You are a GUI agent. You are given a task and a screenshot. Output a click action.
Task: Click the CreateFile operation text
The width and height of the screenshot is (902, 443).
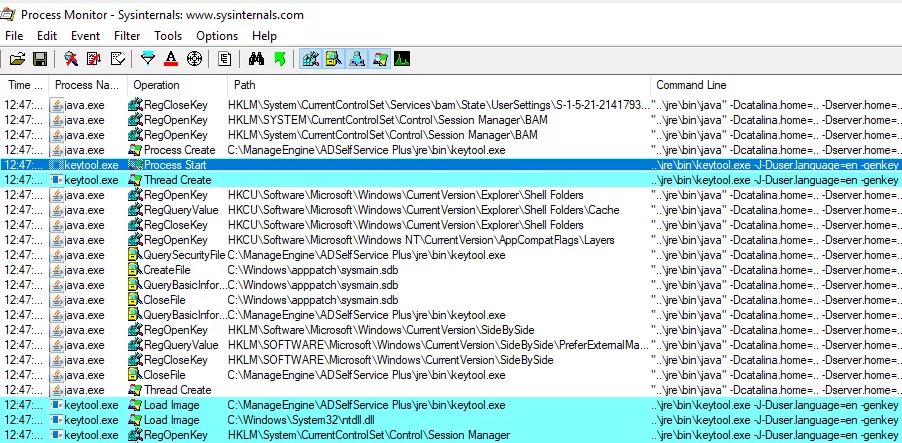click(x=167, y=270)
